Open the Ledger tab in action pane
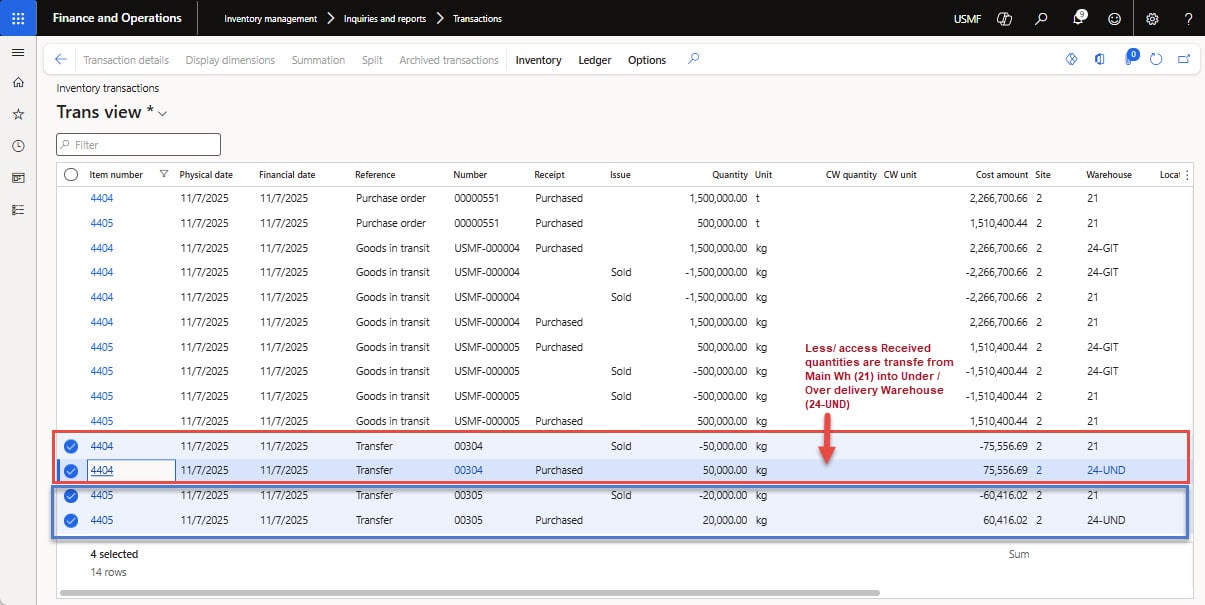 pyautogui.click(x=594, y=60)
